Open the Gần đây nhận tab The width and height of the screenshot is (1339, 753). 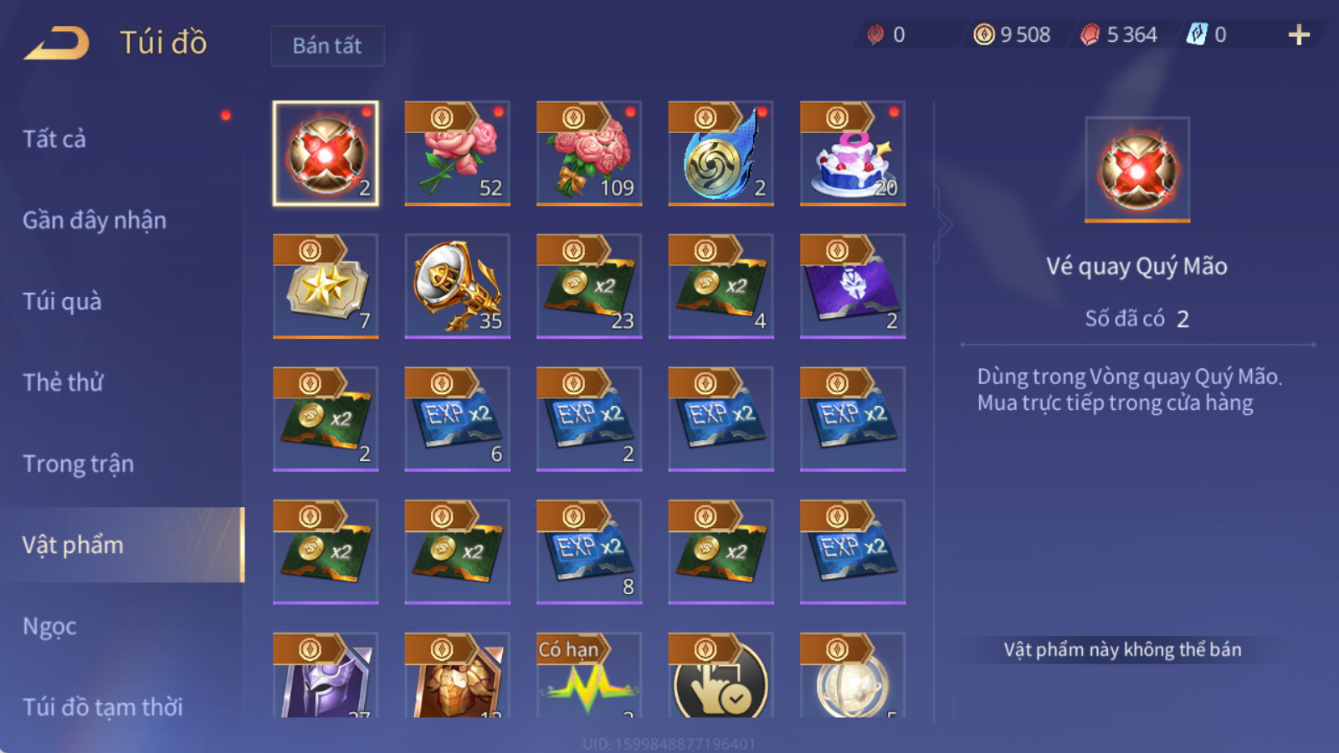pyautogui.click(x=94, y=220)
